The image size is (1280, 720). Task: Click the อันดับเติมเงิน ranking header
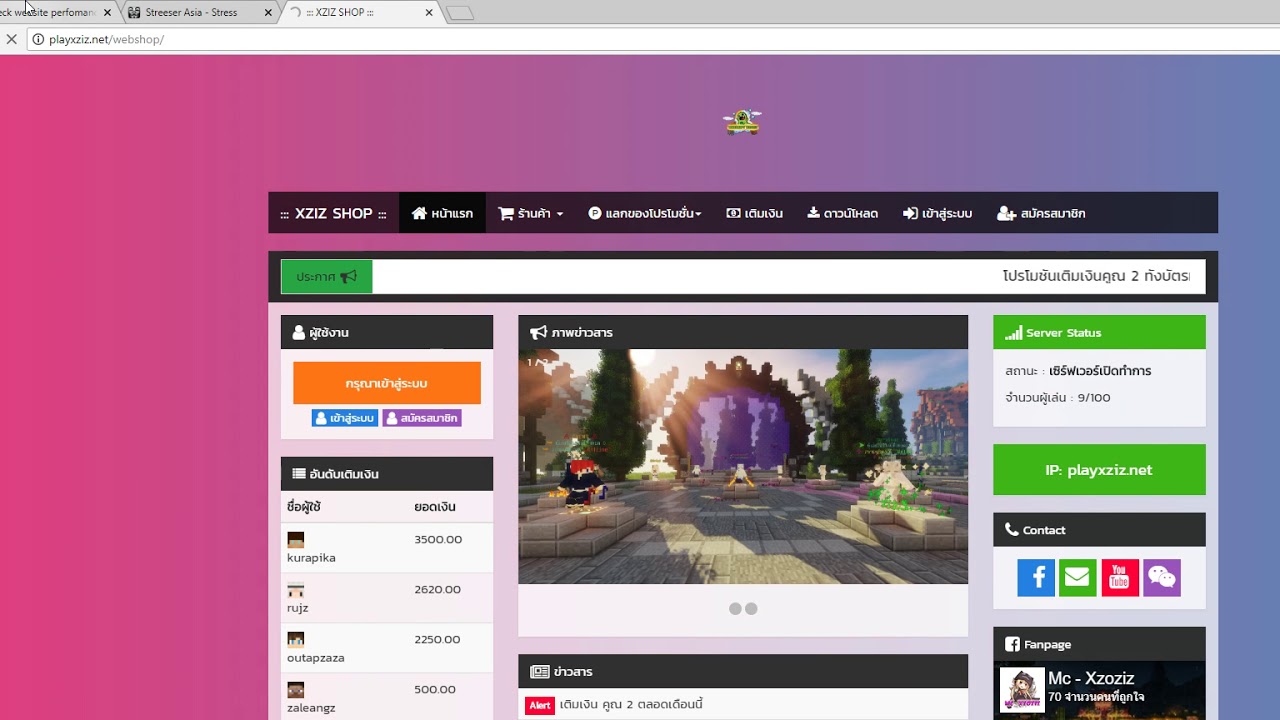pos(387,474)
